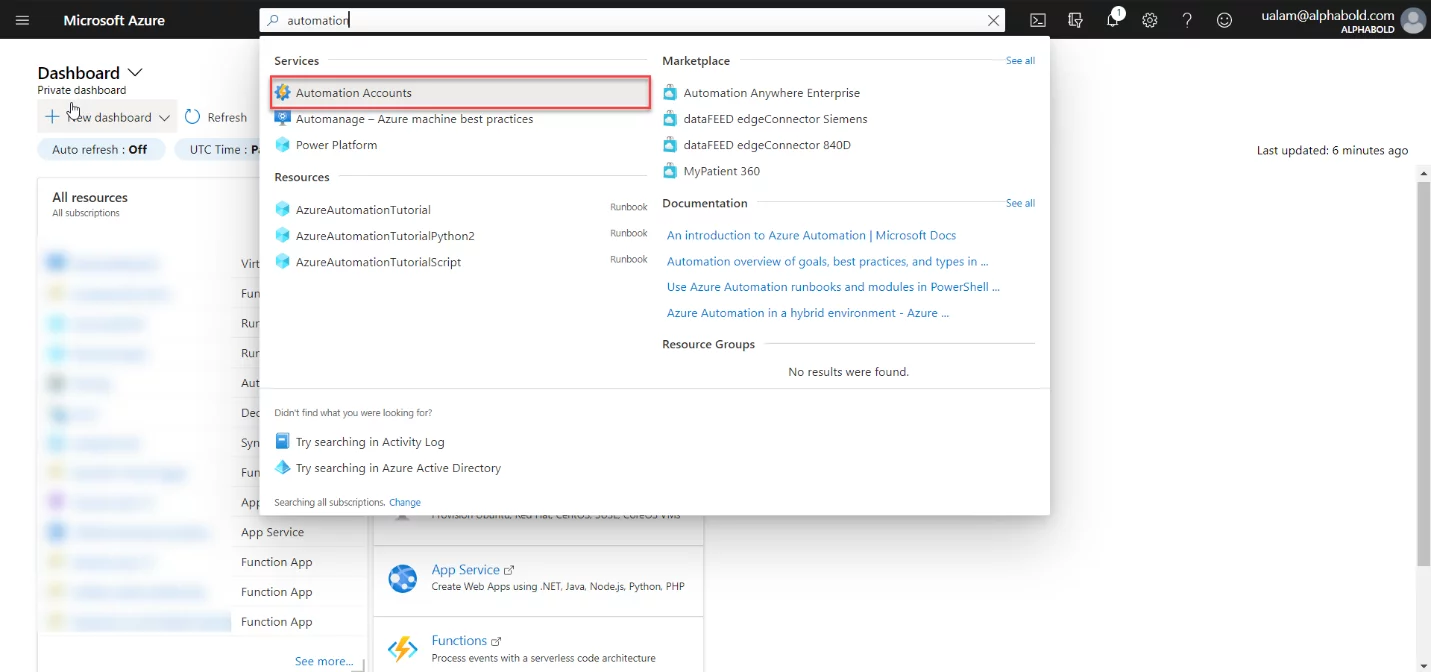This screenshot has height=672, width=1431.
Task: Click the MyPatient 360 marketplace icon
Action: 670,171
